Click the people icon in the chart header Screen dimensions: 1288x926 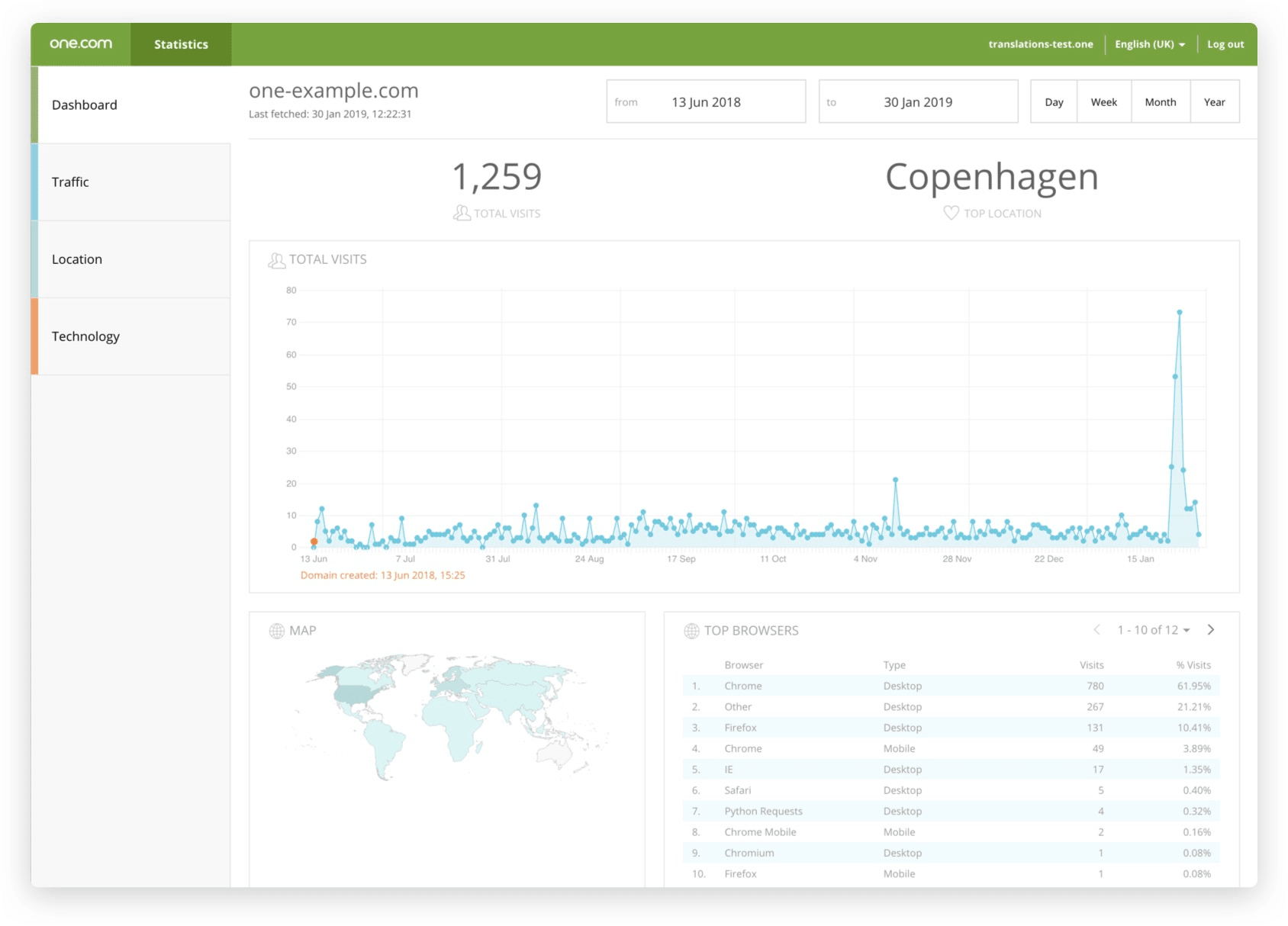[276, 260]
